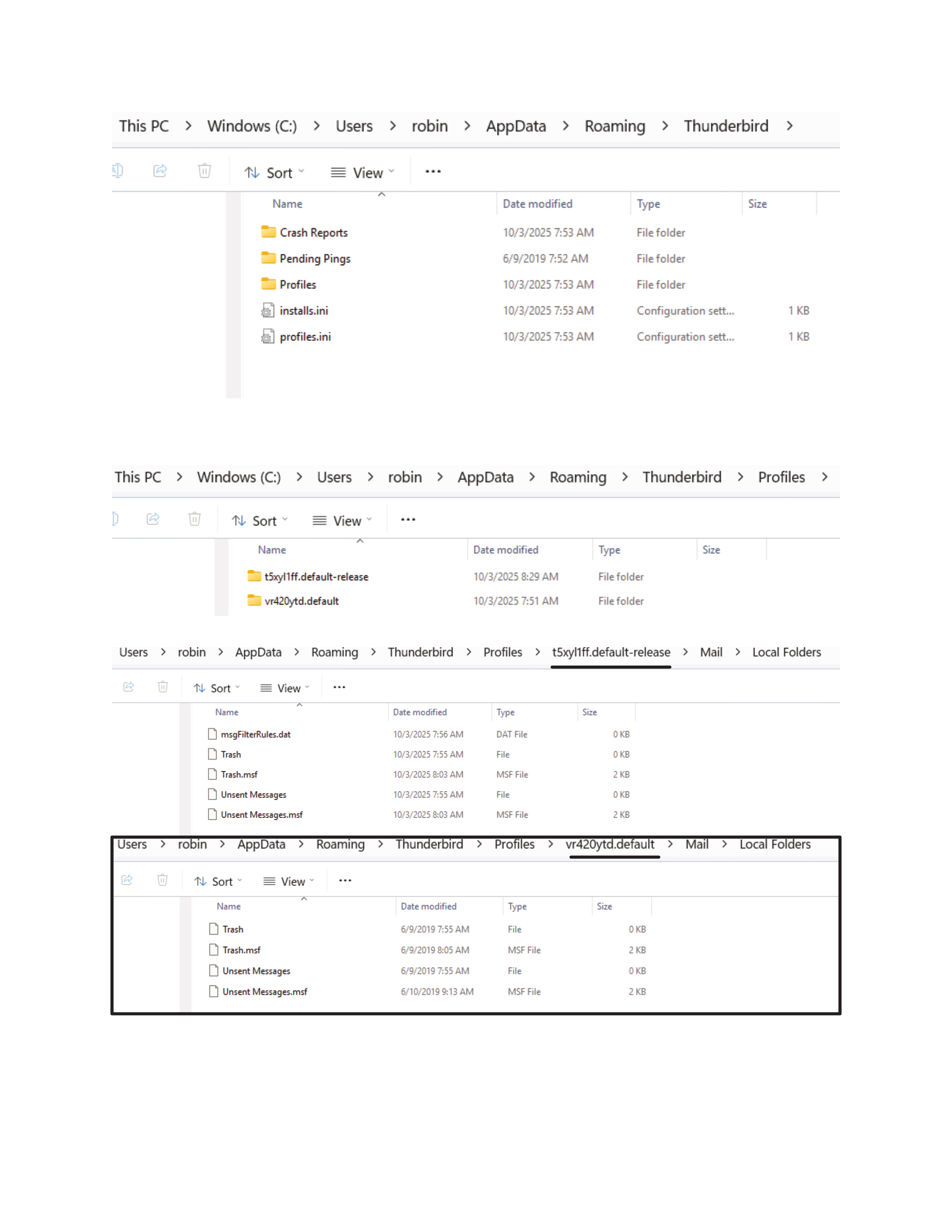Image resolution: width=952 pixels, height=1232 pixels.
Task: Click the delete trash icon in Thunderbird folder toolbar
Action: click(x=205, y=170)
